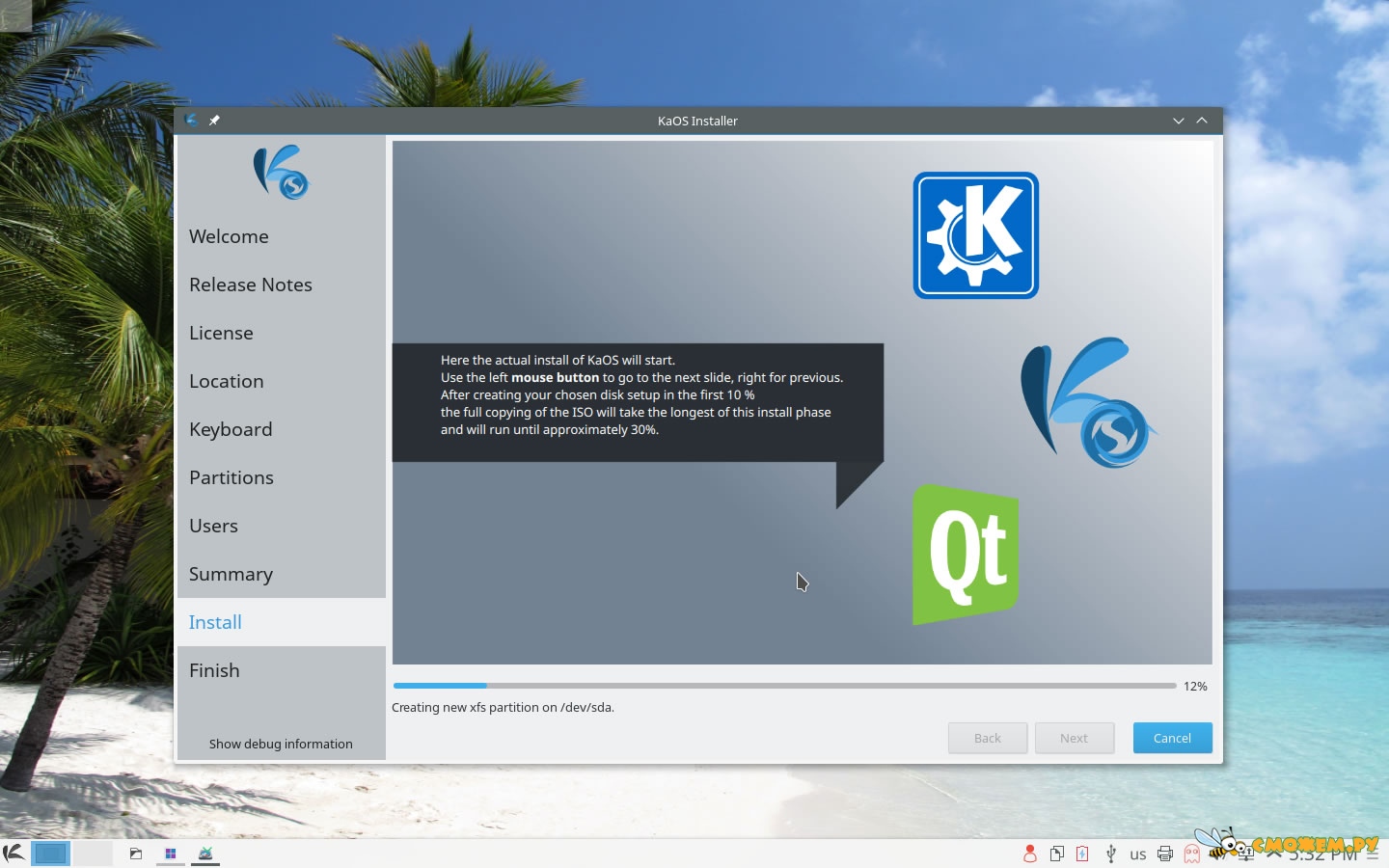Open the clipboard tray icon
Screen dimensions: 1389x868
pyautogui.click(x=1057, y=854)
